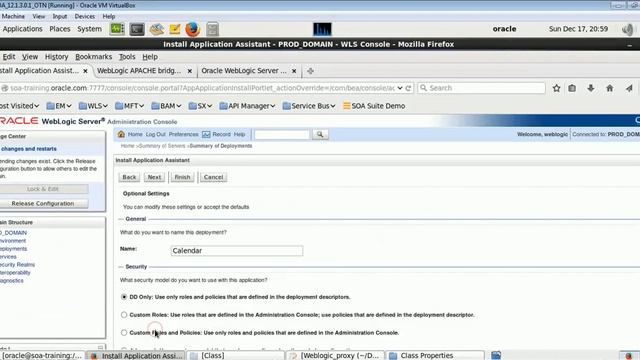Click the WebLogic Home house icon
Viewport: 640px width, 360px height.
click(x=121, y=134)
